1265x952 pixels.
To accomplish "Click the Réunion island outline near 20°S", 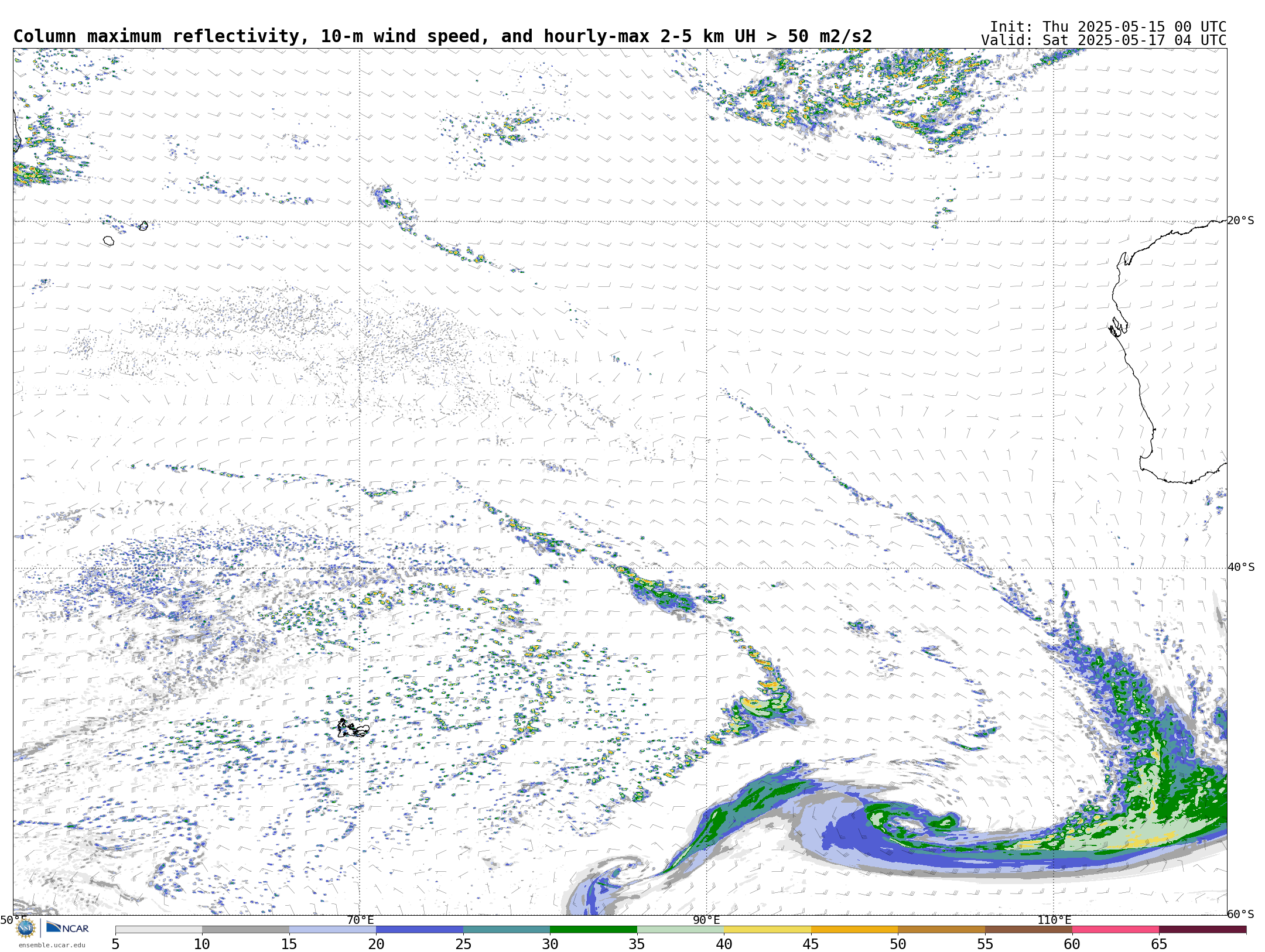I will point(108,241).
